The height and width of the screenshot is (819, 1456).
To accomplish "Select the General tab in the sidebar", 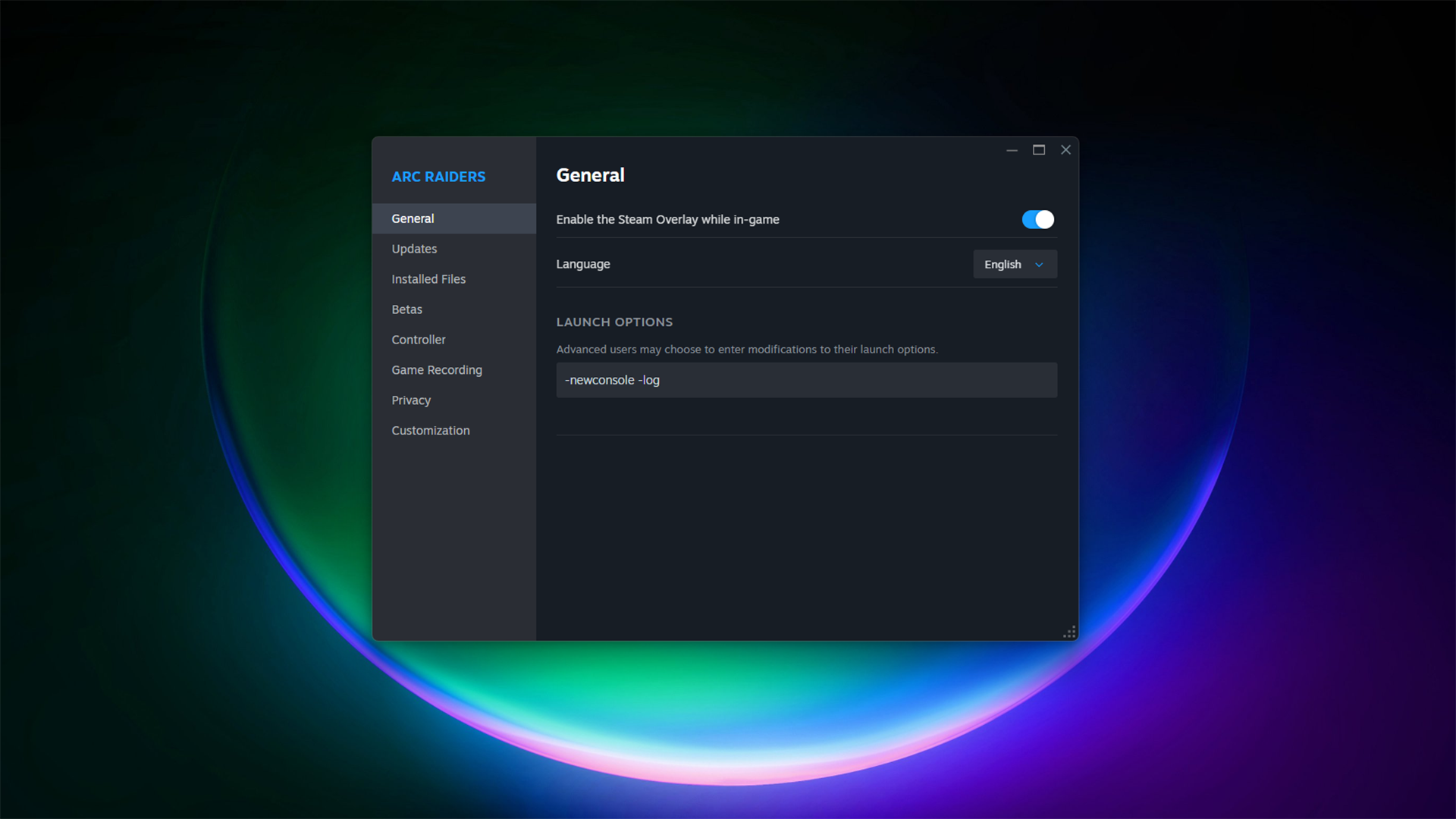I will click(413, 218).
